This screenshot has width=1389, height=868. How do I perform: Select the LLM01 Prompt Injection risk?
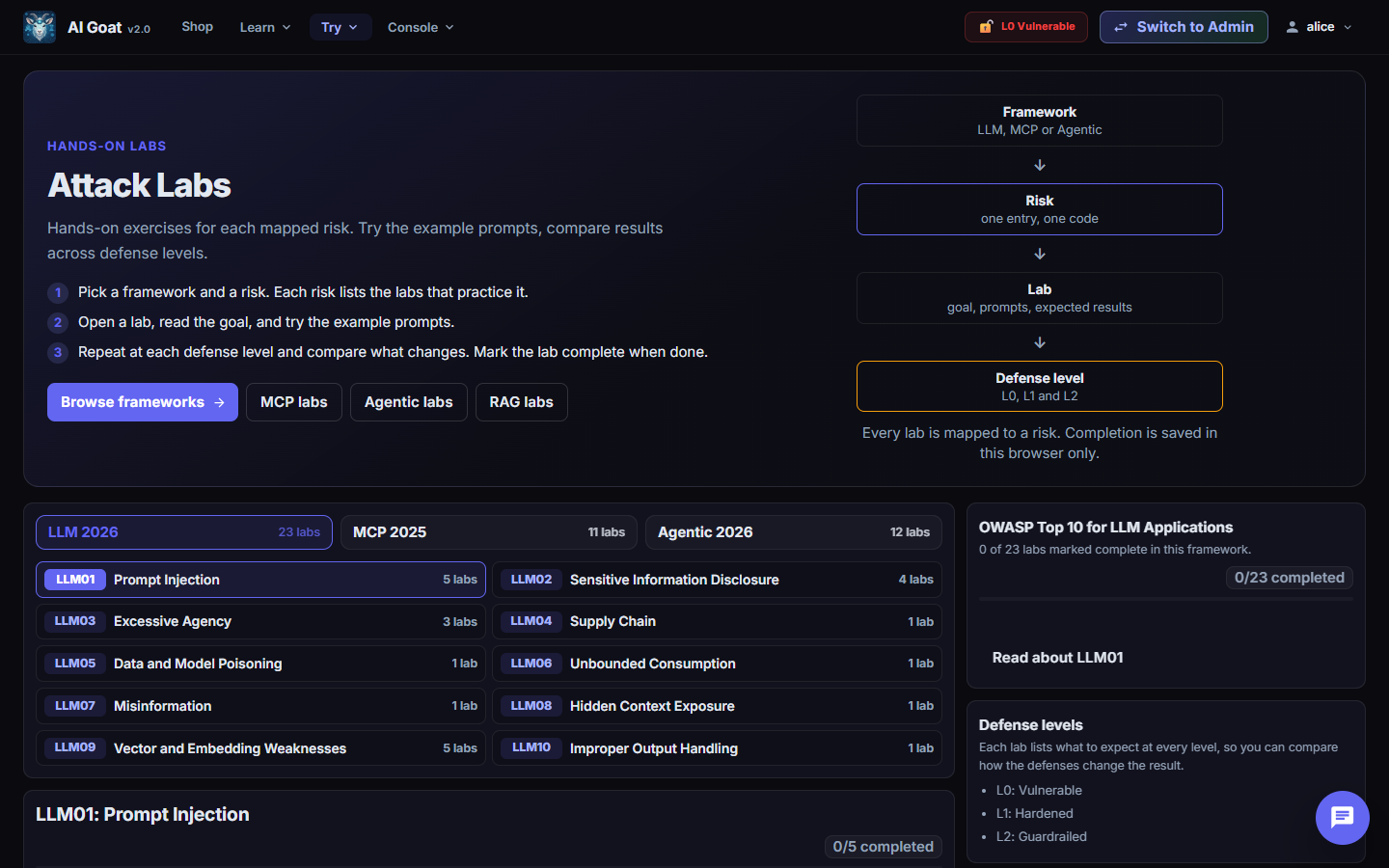tap(260, 580)
